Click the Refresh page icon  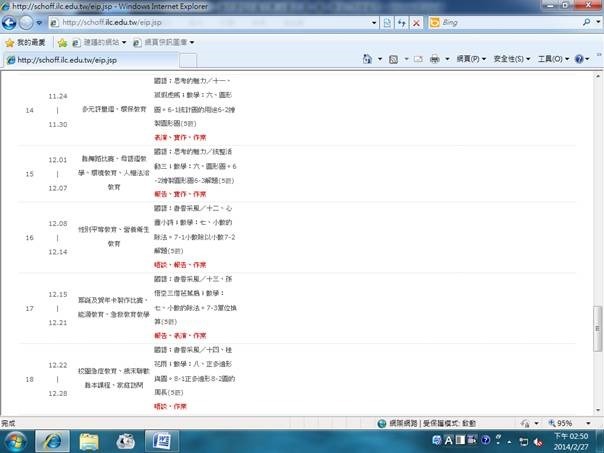[401, 21]
